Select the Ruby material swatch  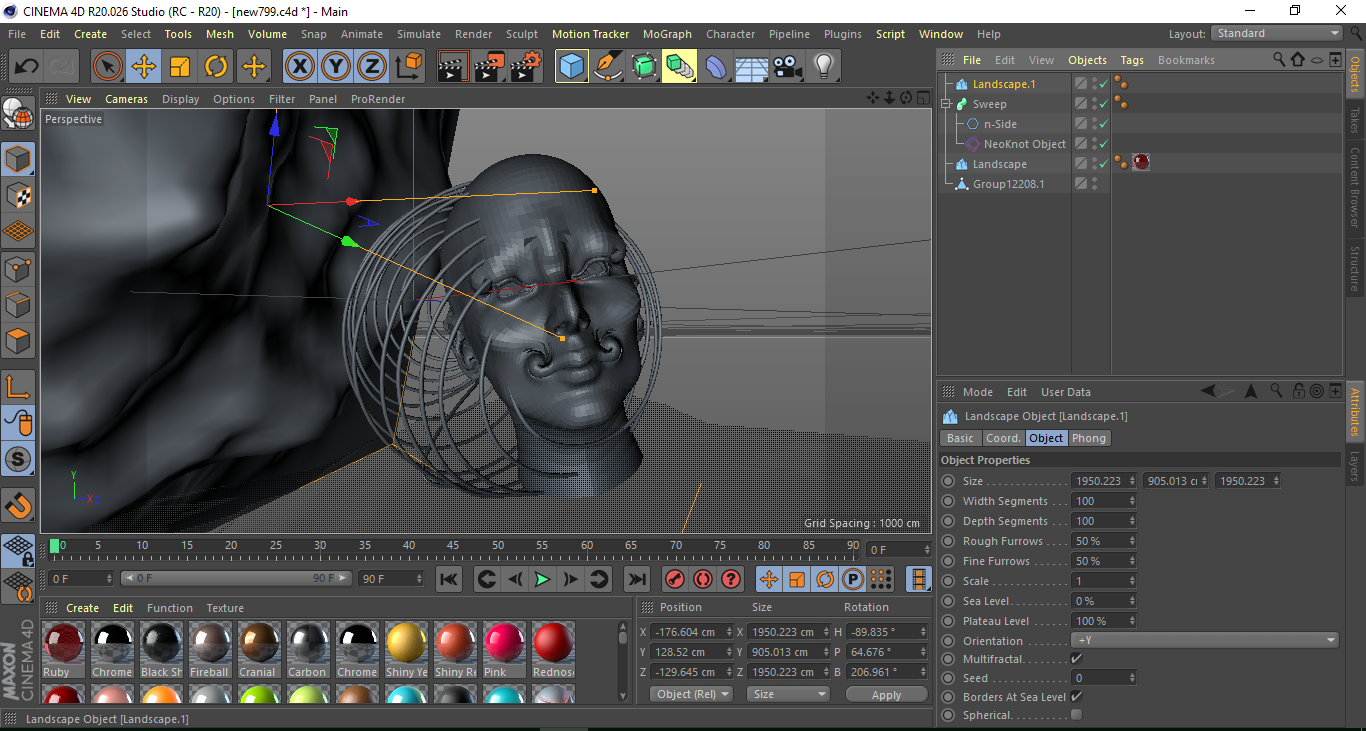point(64,649)
